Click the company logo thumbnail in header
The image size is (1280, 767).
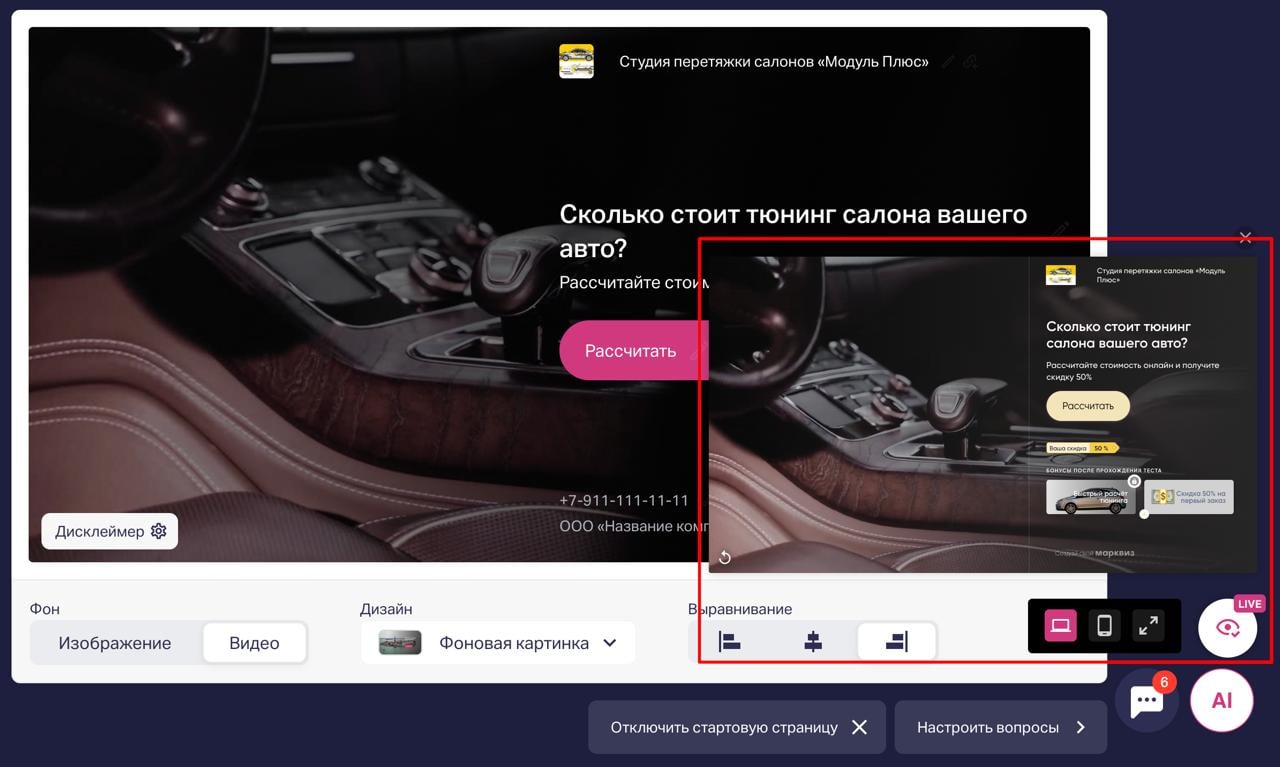[576, 61]
